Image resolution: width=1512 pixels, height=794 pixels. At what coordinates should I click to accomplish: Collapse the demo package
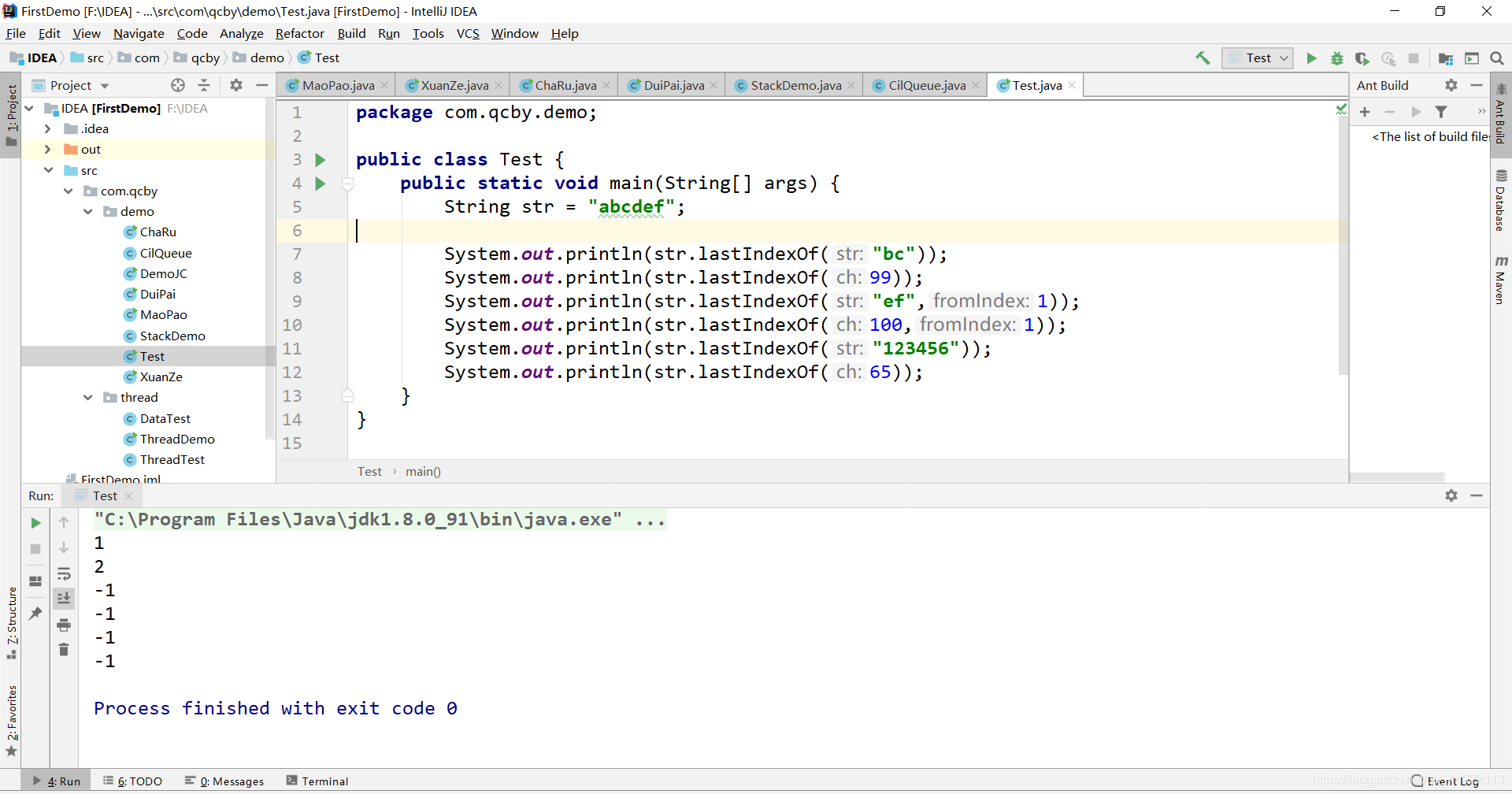click(x=88, y=211)
